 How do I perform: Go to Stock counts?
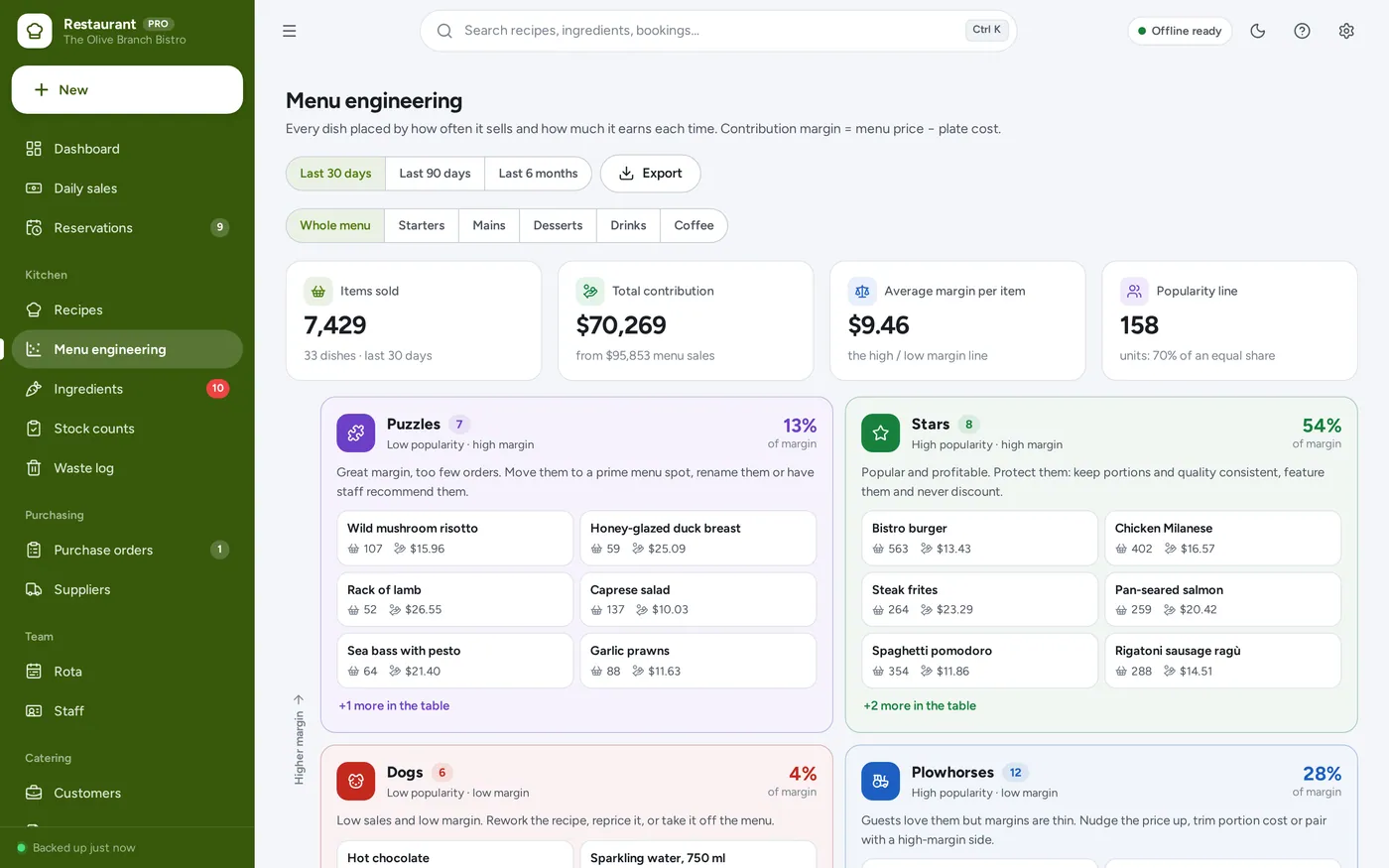127,429
